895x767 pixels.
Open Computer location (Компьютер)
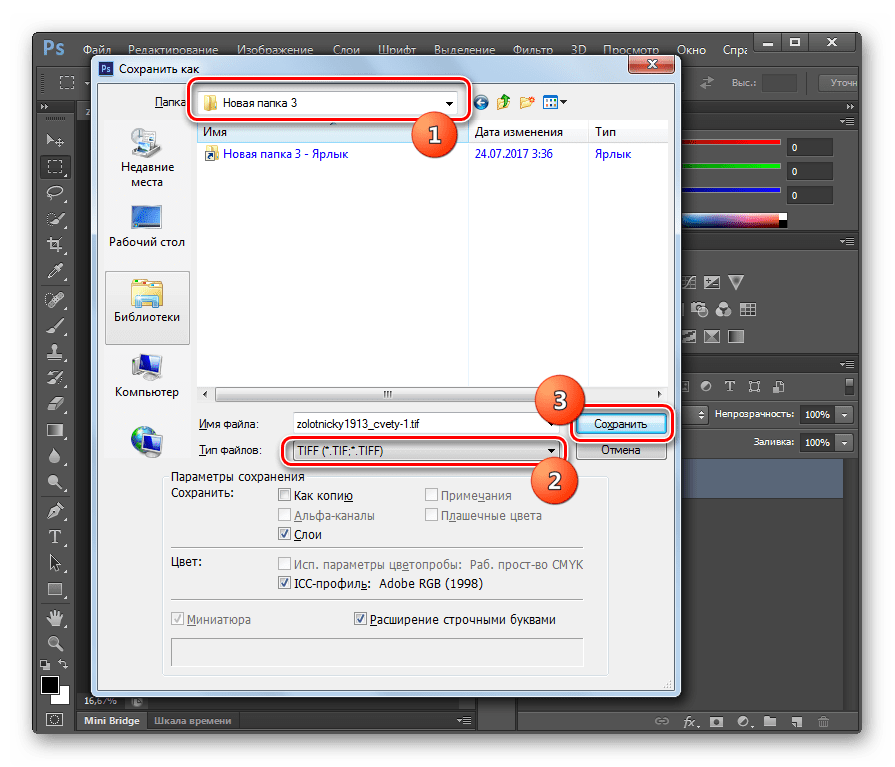tap(147, 376)
